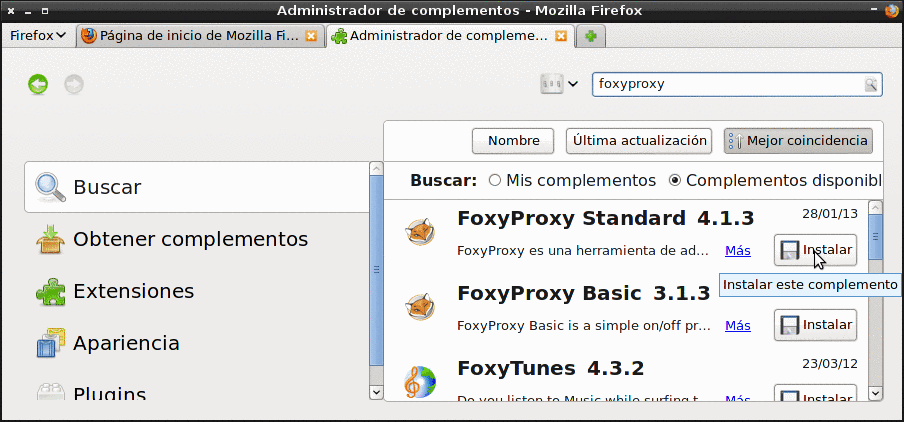Click the FoxyTunes globe music icon
Viewport: 904px width, 422px height.
pos(420,382)
